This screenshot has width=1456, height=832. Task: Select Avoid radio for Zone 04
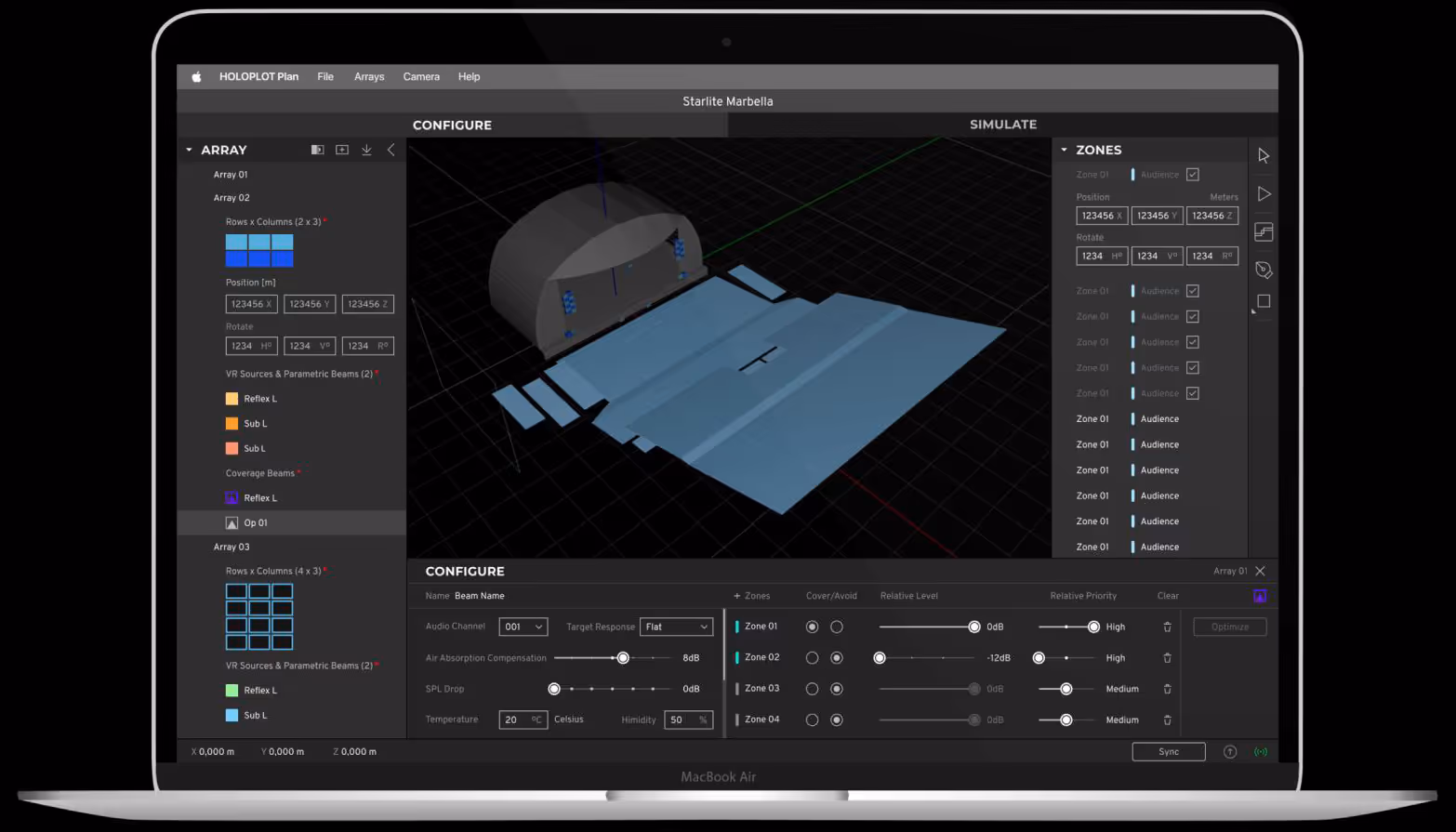837,720
